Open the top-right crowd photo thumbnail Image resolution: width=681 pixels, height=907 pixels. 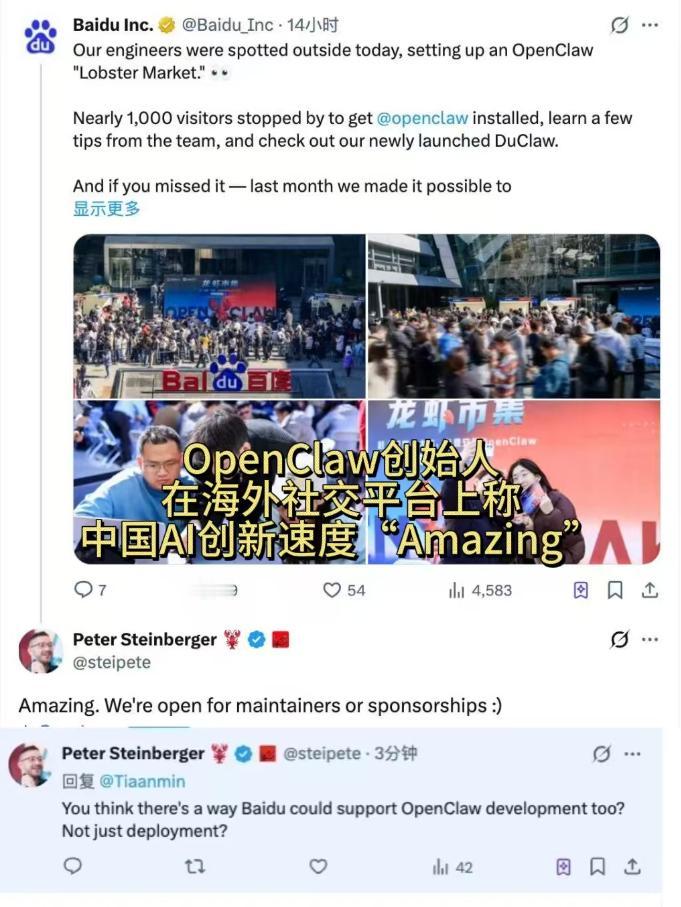tap(514, 316)
